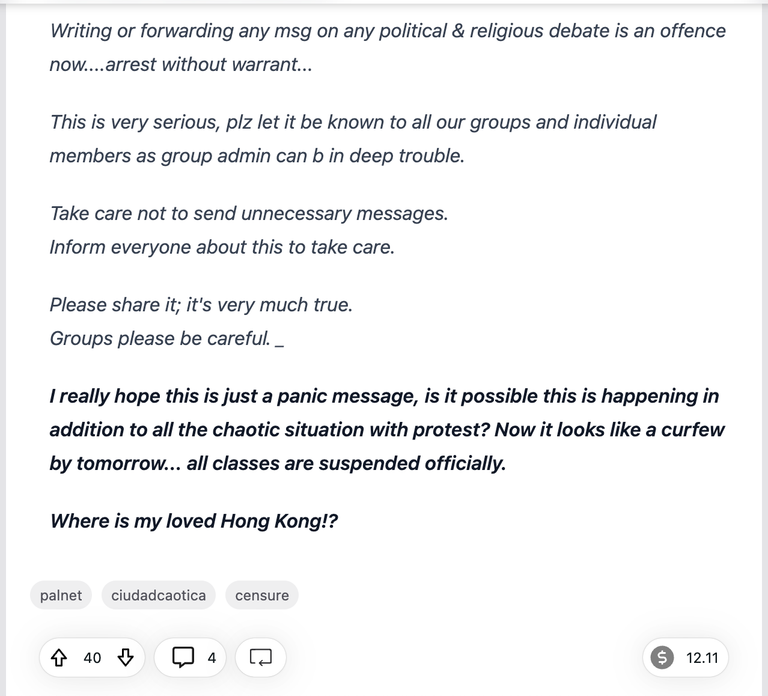Viewport: 768px width, 696px height.
Task: View voters by clicking the 40 count
Action: tap(92, 658)
